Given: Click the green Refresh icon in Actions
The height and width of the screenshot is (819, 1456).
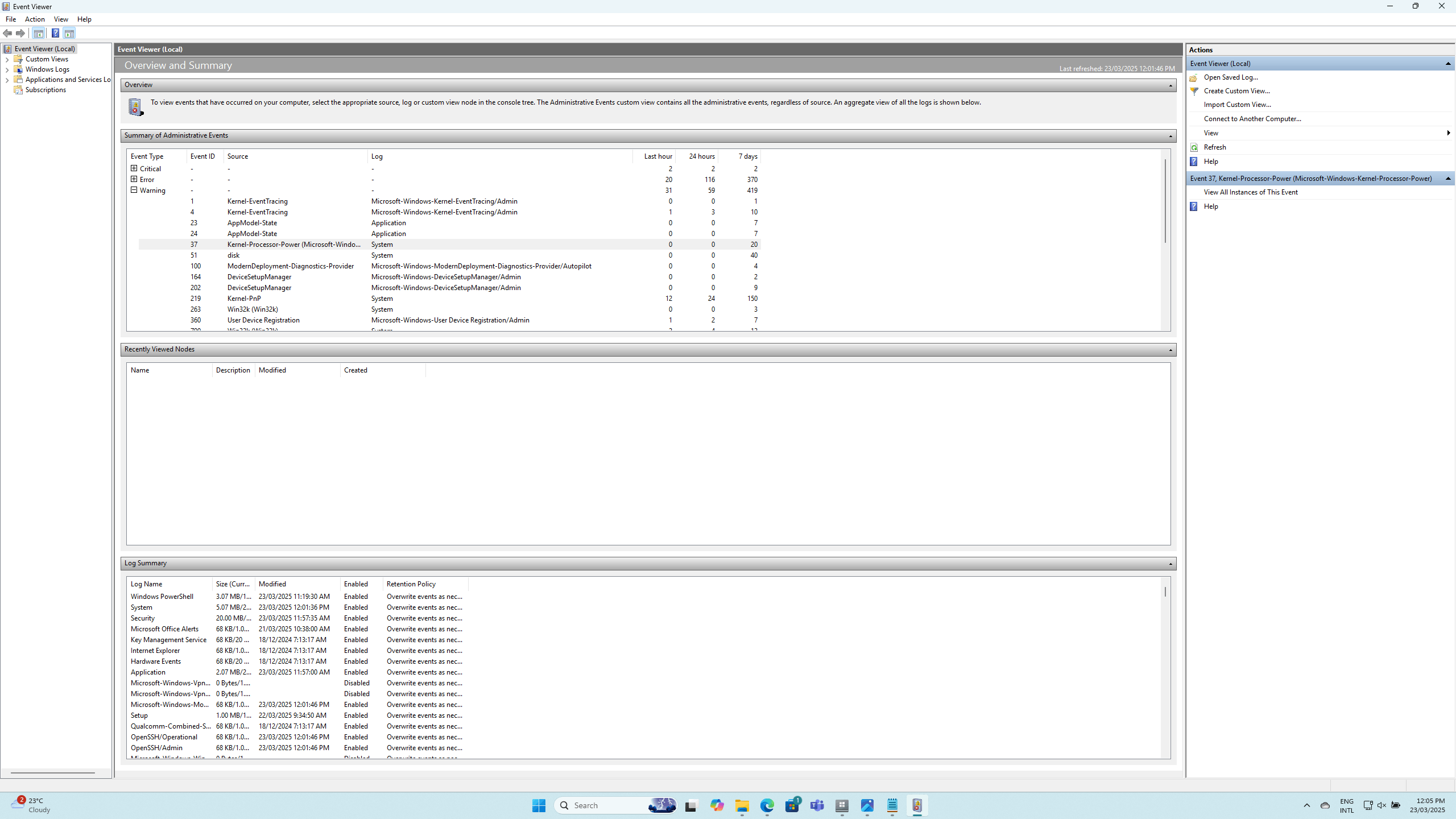Looking at the screenshot, I should click(x=1194, y=147).
